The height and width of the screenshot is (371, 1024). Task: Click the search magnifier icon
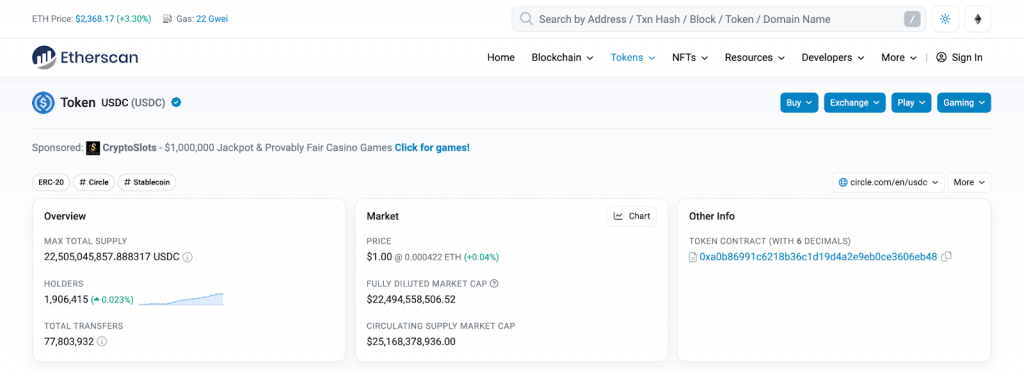pyautogui.click(x=526, y=19)
